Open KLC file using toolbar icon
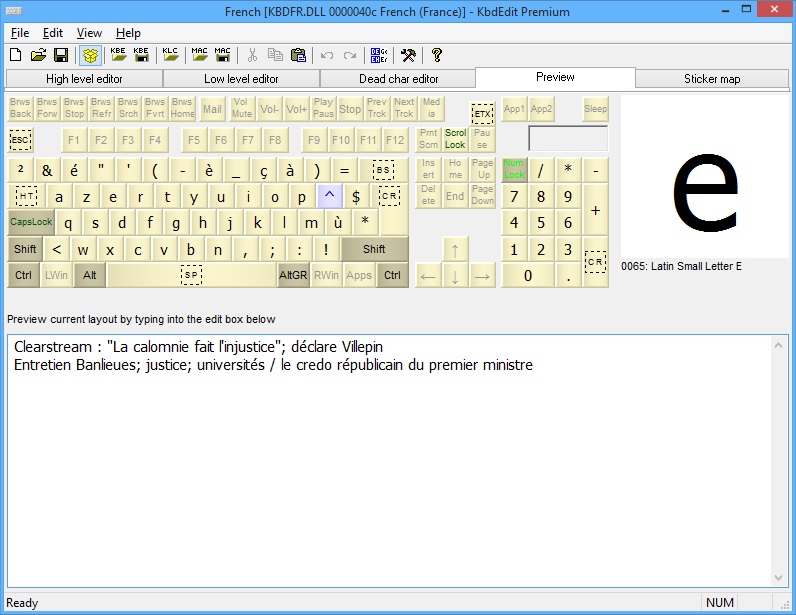This screenshot has height=615, width=796. pos(170,55)
